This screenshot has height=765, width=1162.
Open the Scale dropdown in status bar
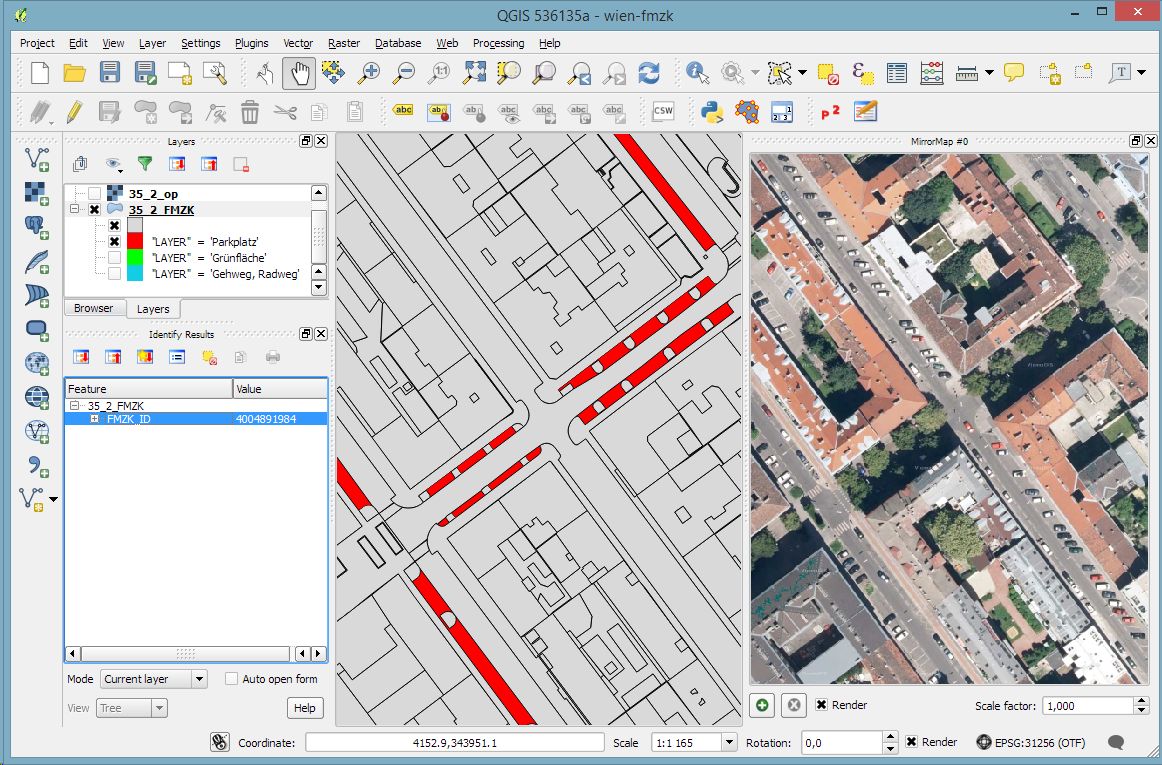[x=729, y=742]
